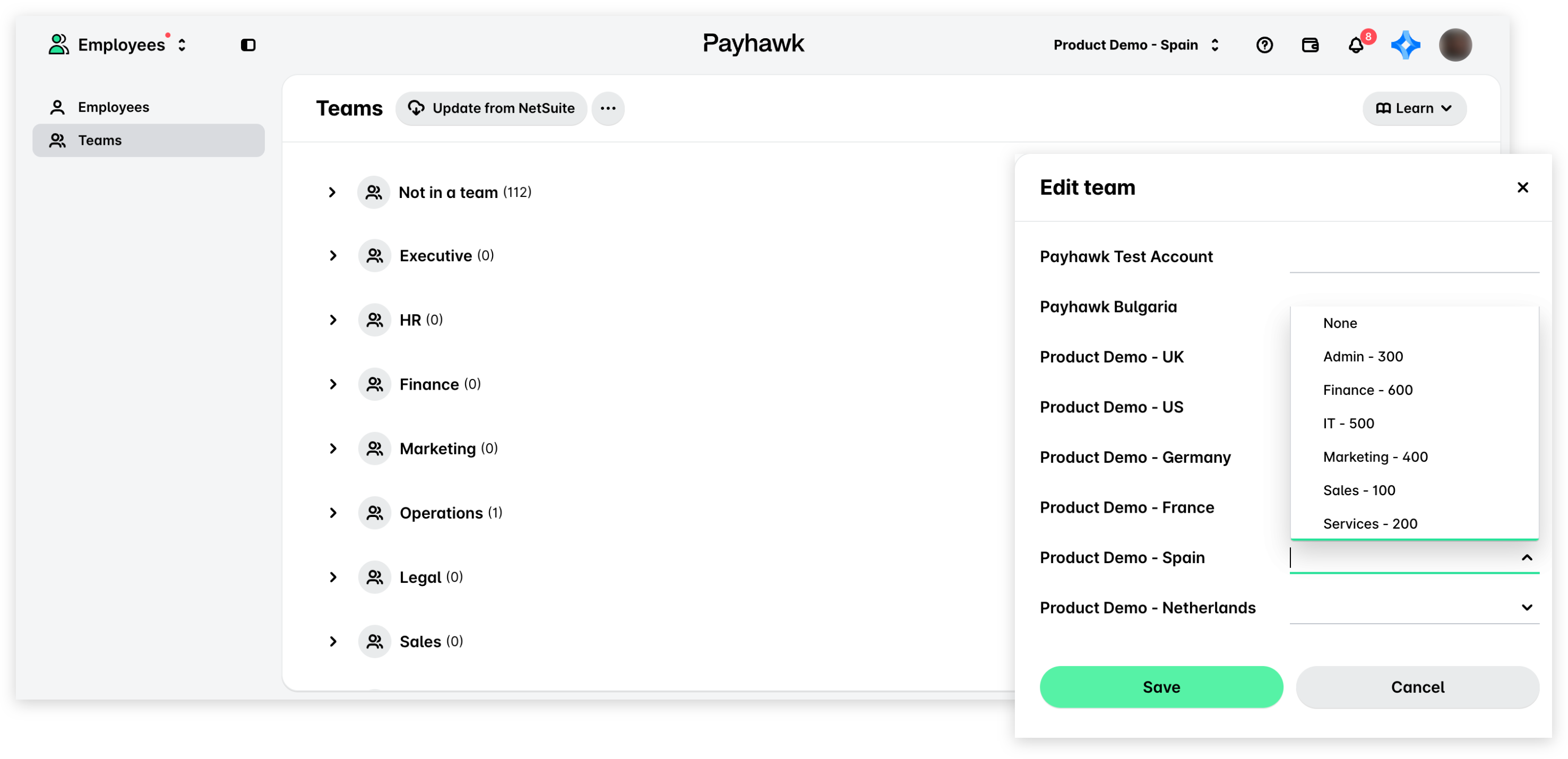
Task: Select IT - 500 option
Action: point(1414,424)
